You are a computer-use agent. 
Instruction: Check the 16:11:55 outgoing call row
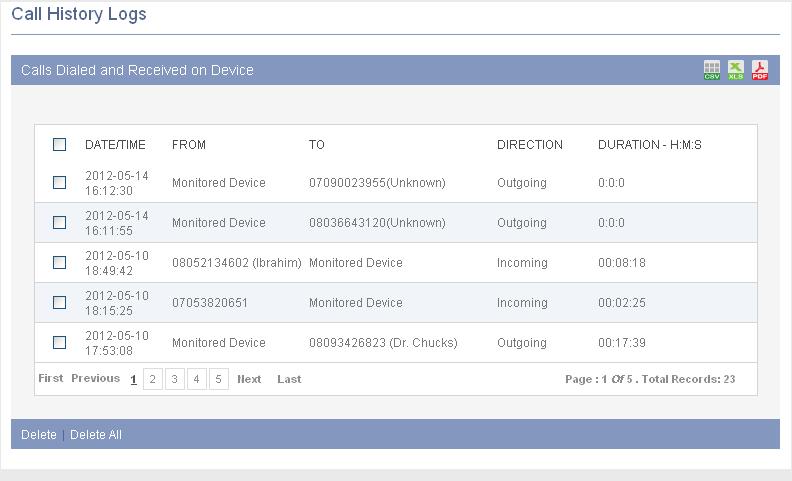pyautogui.click(x=60, y=222)
